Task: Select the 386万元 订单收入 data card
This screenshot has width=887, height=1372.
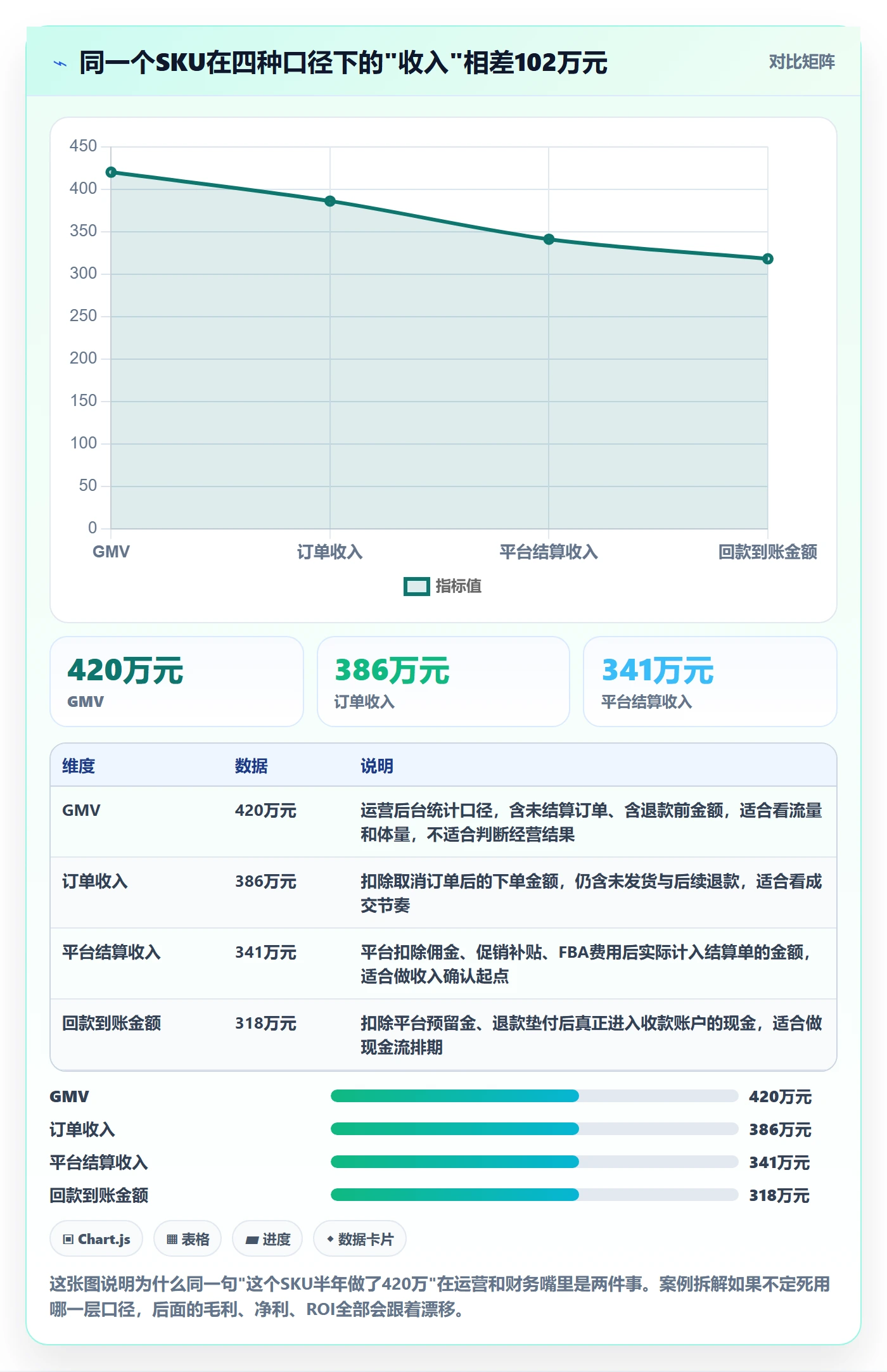Action: tap(443, 682)
